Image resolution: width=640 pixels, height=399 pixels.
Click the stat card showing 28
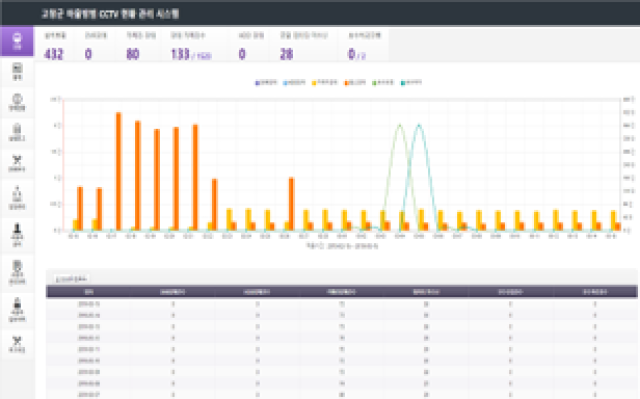tap(304, 45)
